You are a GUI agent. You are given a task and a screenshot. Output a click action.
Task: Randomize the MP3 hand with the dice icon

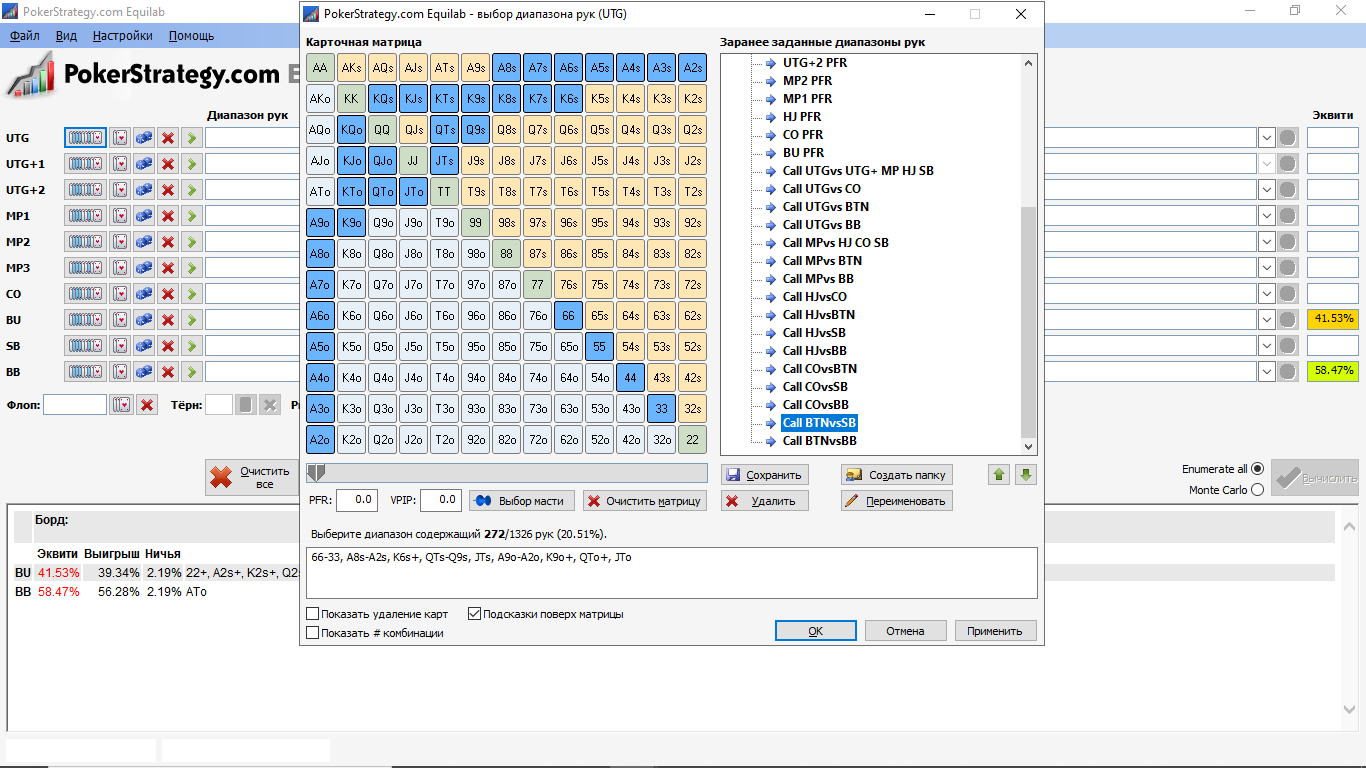point(144,267)
